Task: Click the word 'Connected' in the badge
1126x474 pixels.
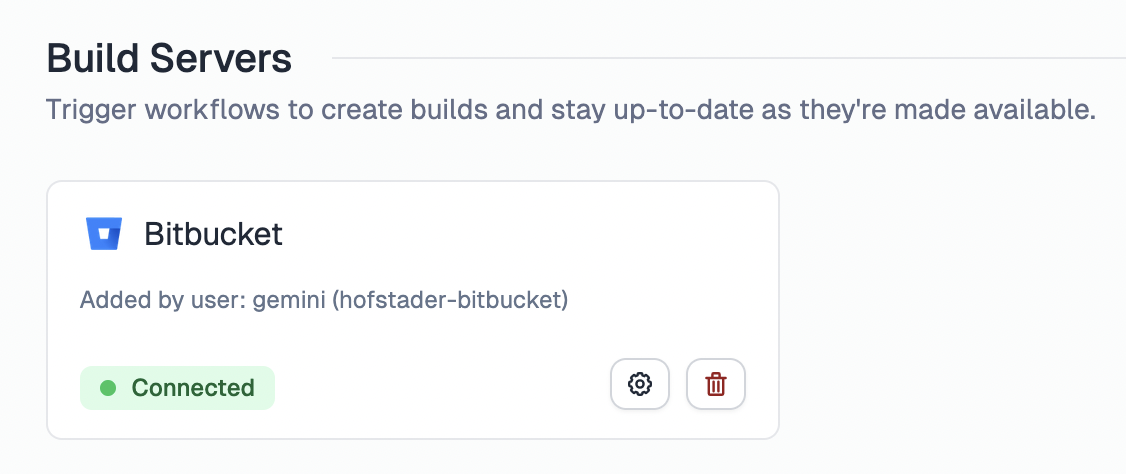Action: (x=193, y=388)
